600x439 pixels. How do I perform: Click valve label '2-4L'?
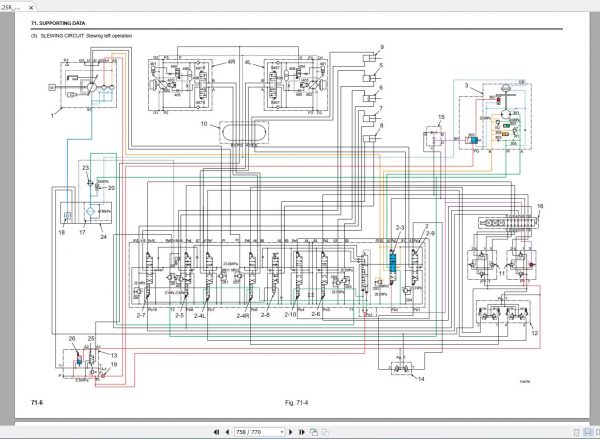(x=200, y=315)
